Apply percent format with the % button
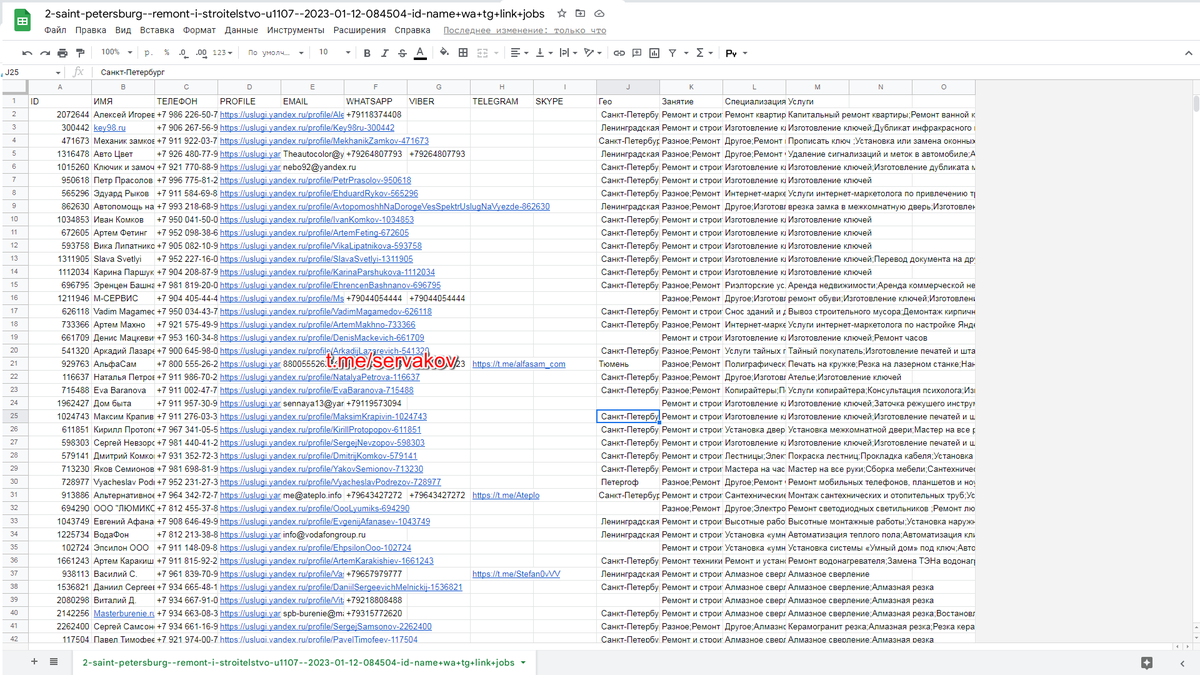 pos(166,52)
